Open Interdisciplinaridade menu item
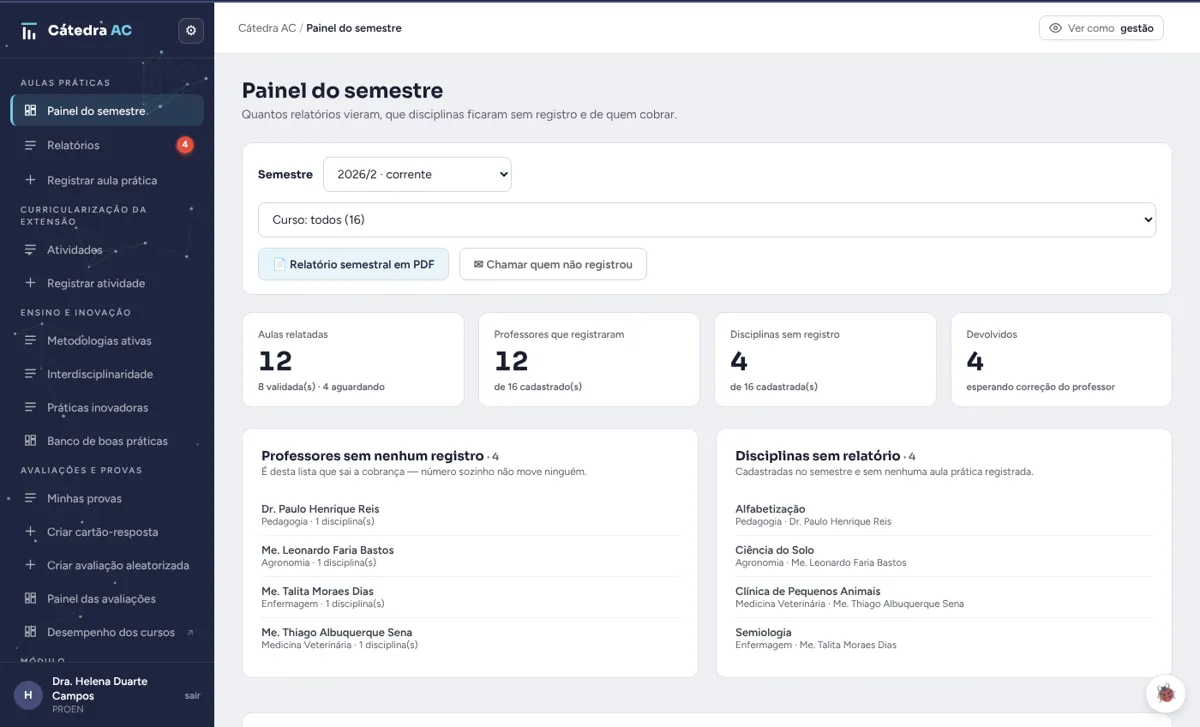Viewport: 1200px width, 727px height. click(107, 374)
